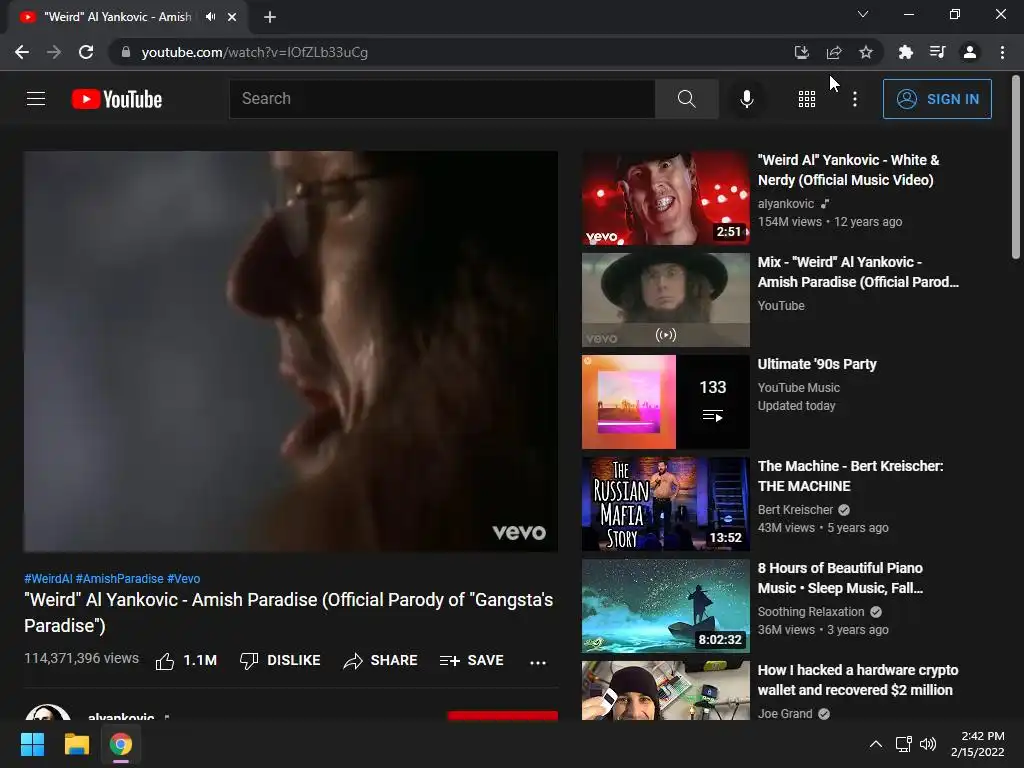Reload the page
The width and height of the screenshot is (1024, 768).
(x=86, y=52)
